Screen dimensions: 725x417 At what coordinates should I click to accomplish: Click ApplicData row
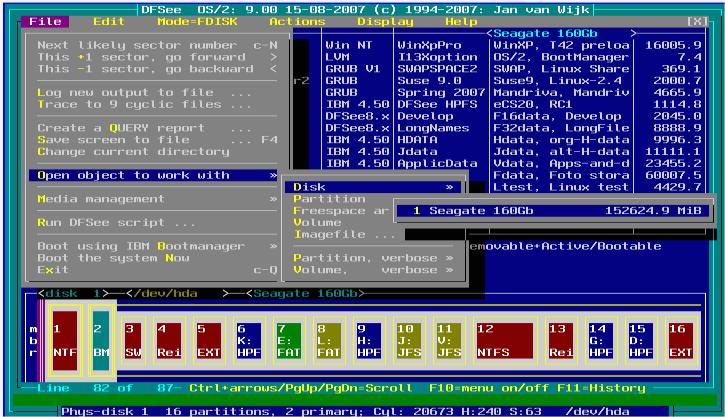pyautogui.click(x=513, y=163)
